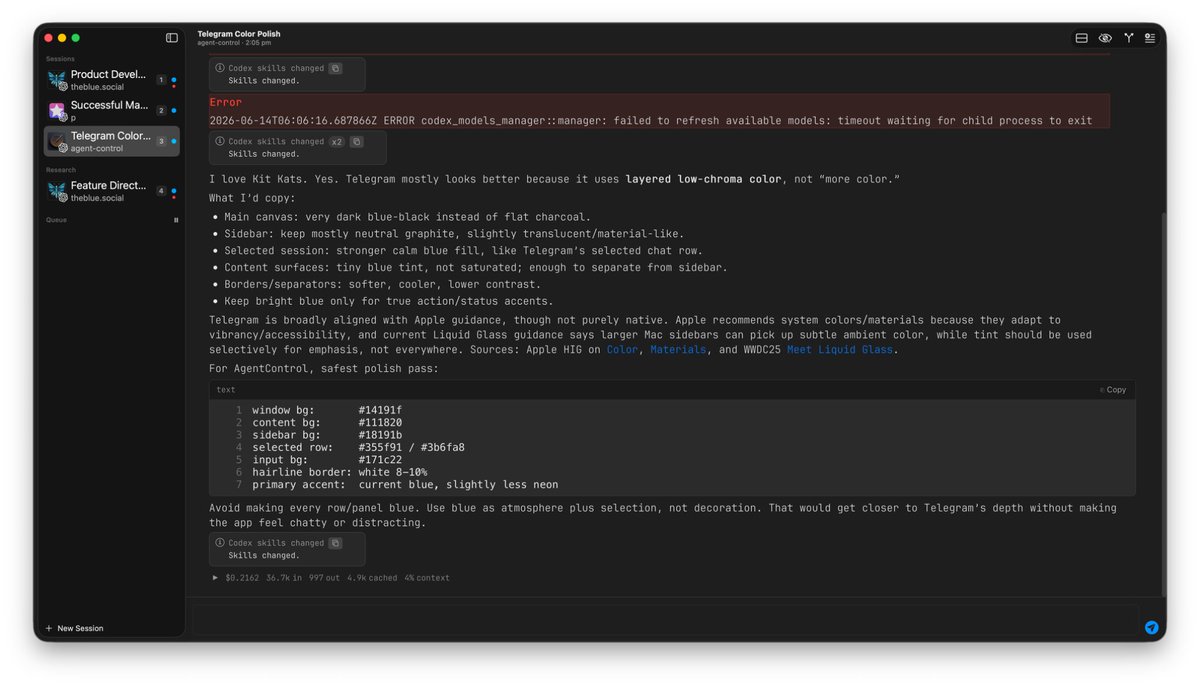Image resolution: width=1200 pixels, height=686 pixels.
Task: Copy the Codex skills notice above cost line
Action: point(335,543)
